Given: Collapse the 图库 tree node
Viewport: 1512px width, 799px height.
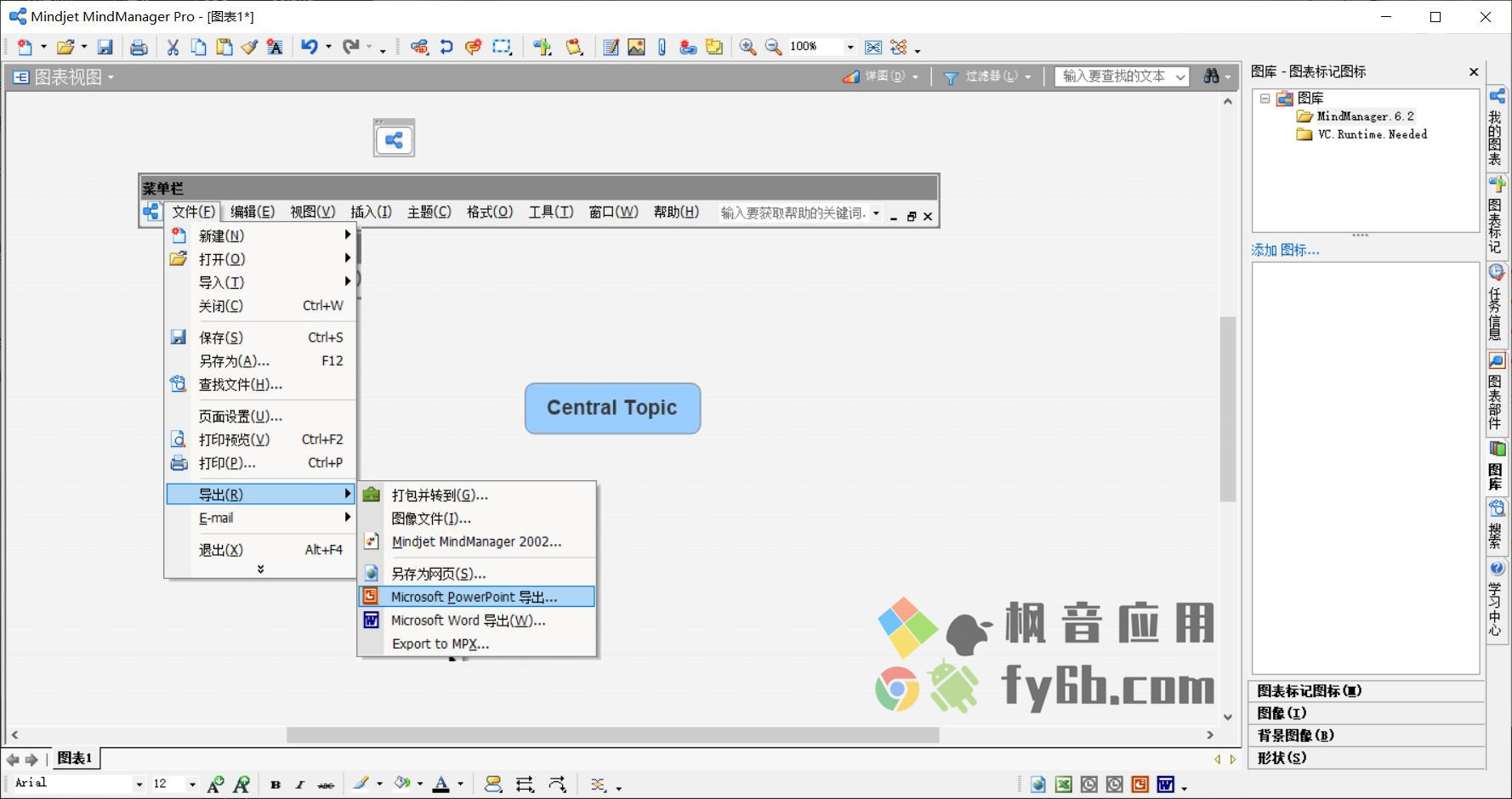Looking at the screenshot, I should 1265,99.
